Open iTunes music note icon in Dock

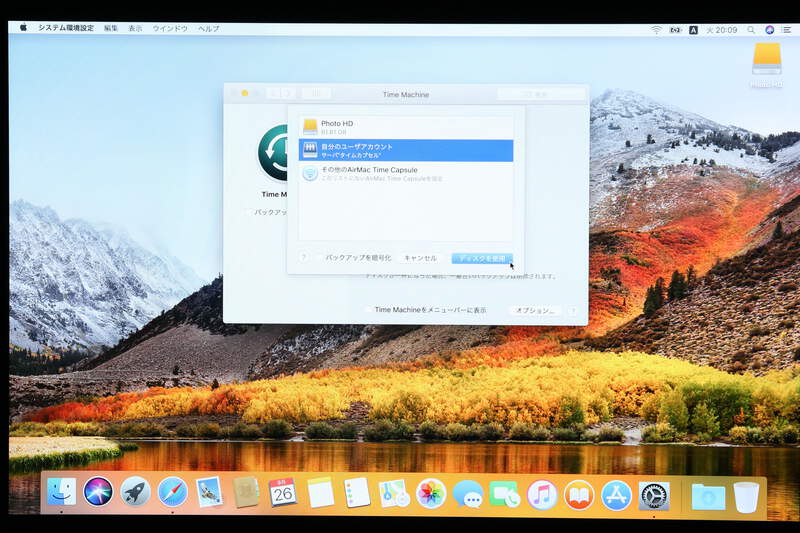click(x=542, y=495)
